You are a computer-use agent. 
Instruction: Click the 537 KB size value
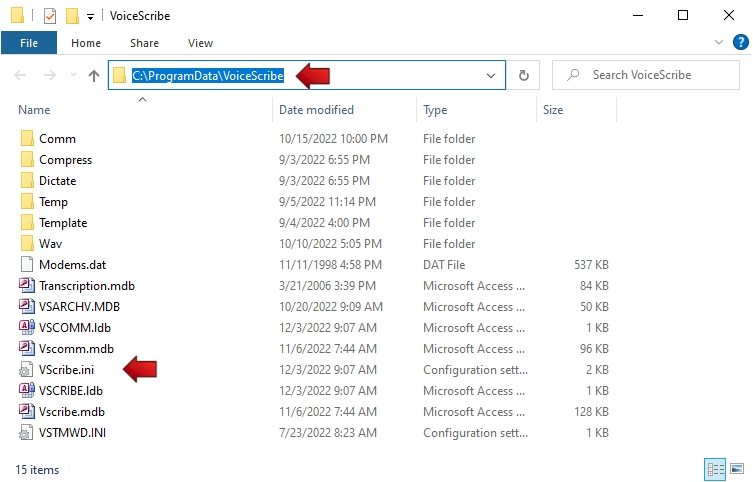coord(592,265)
